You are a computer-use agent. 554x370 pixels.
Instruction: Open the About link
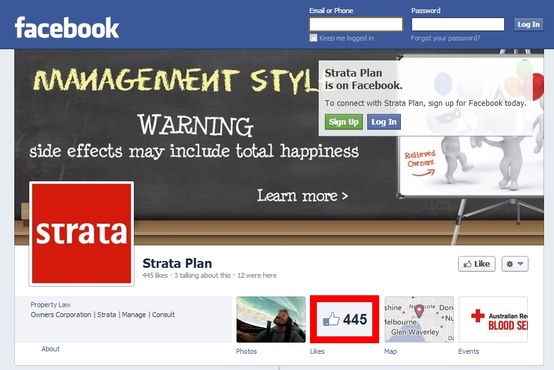click(x=51, y=349)
